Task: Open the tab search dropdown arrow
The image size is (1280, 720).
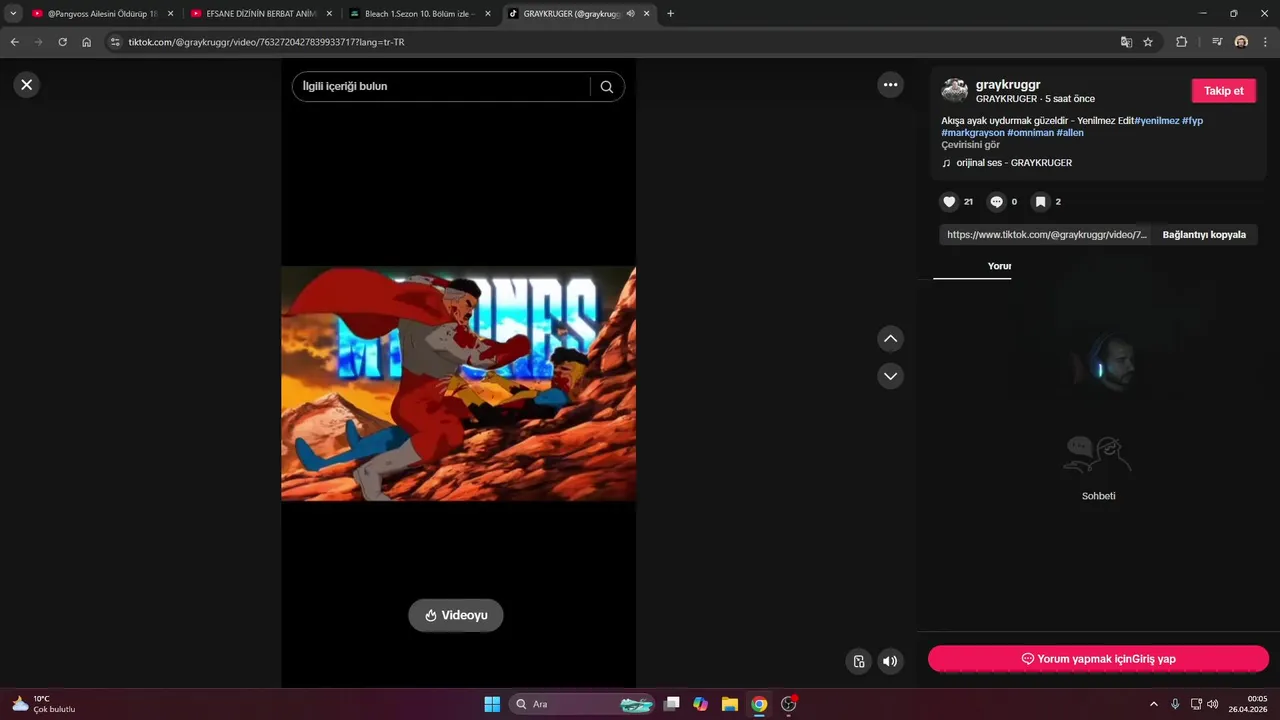Action: point(13,14)
